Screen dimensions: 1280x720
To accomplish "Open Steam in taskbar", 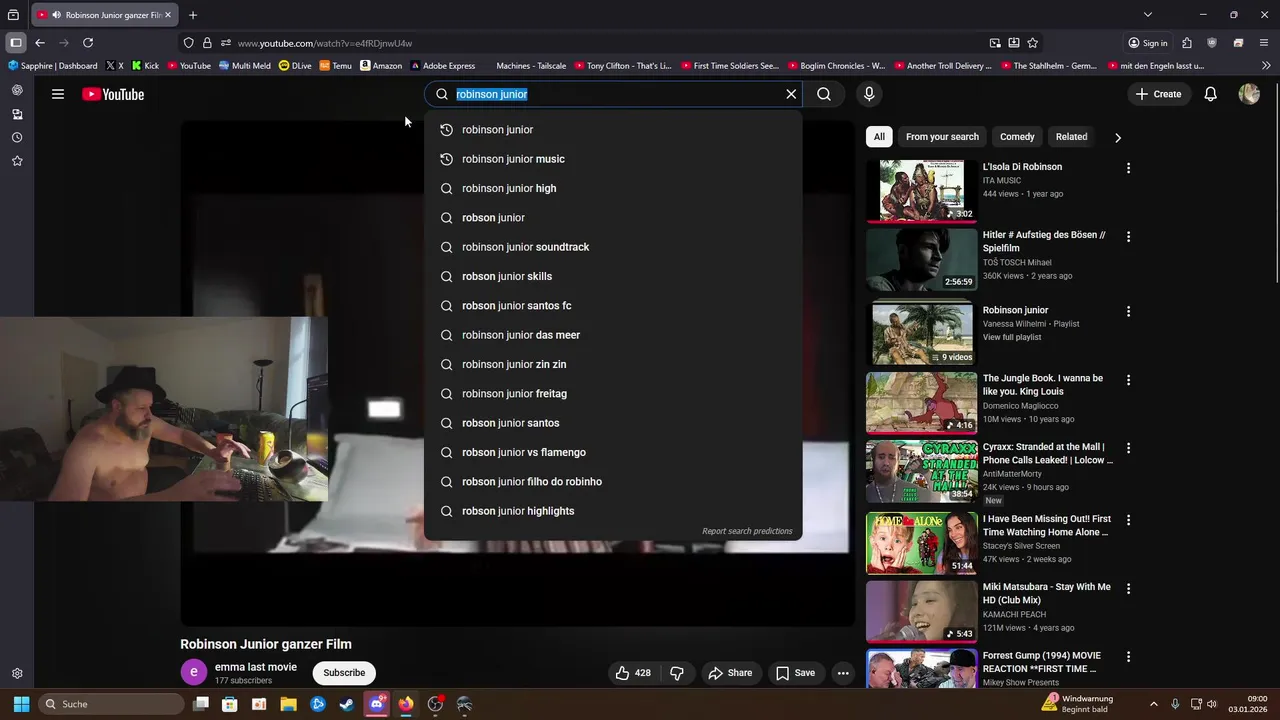I will coord(347,704).
